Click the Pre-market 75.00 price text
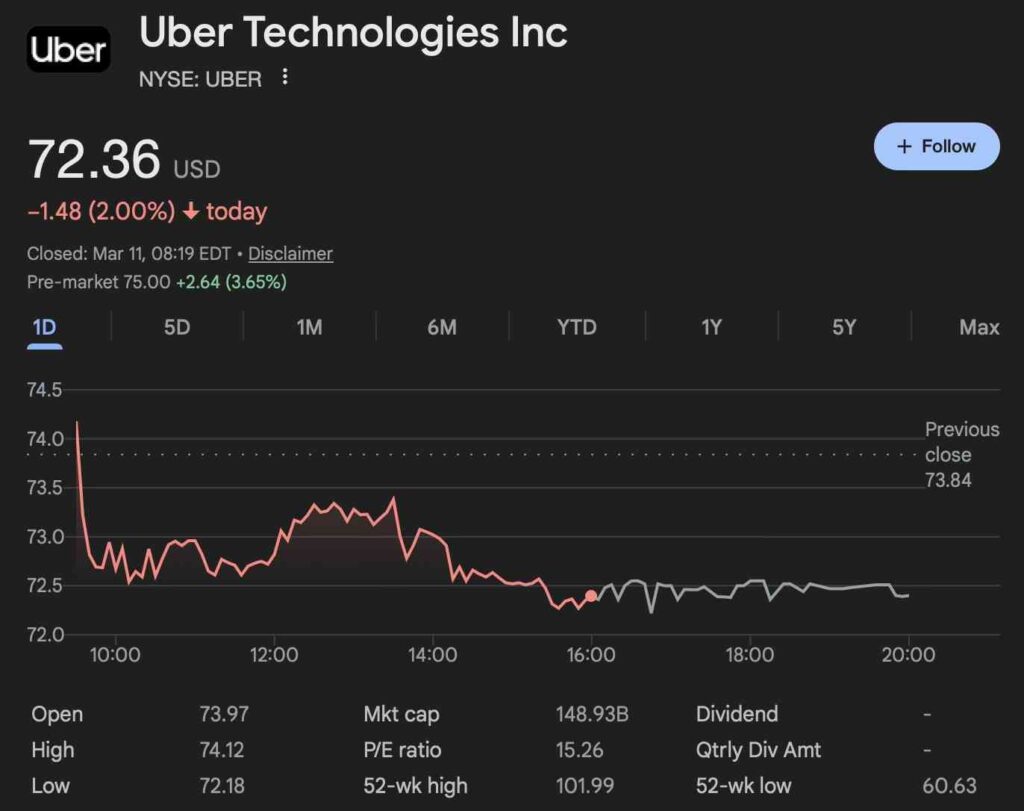This screenshot has width=1024, height=811. [x=98, y=282]
